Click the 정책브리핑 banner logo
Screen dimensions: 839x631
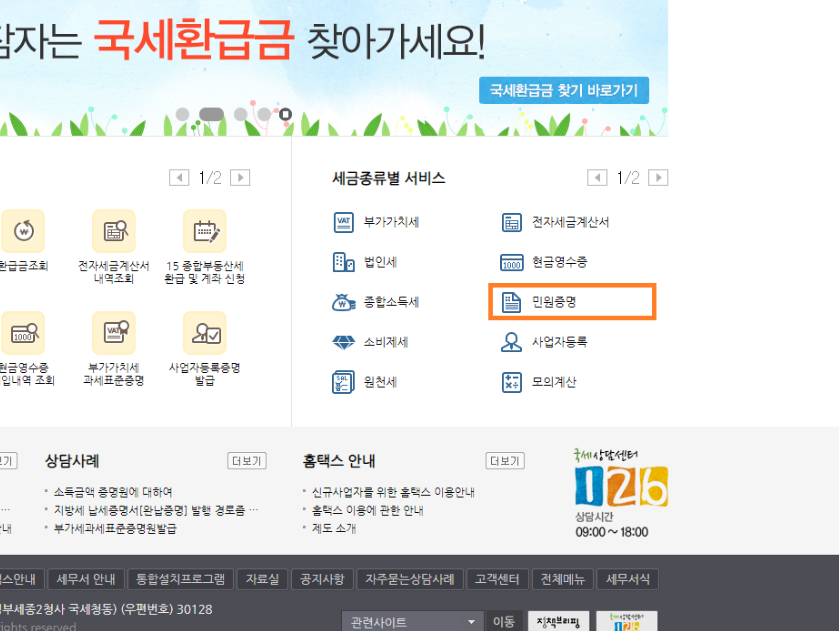click(558, 622)
